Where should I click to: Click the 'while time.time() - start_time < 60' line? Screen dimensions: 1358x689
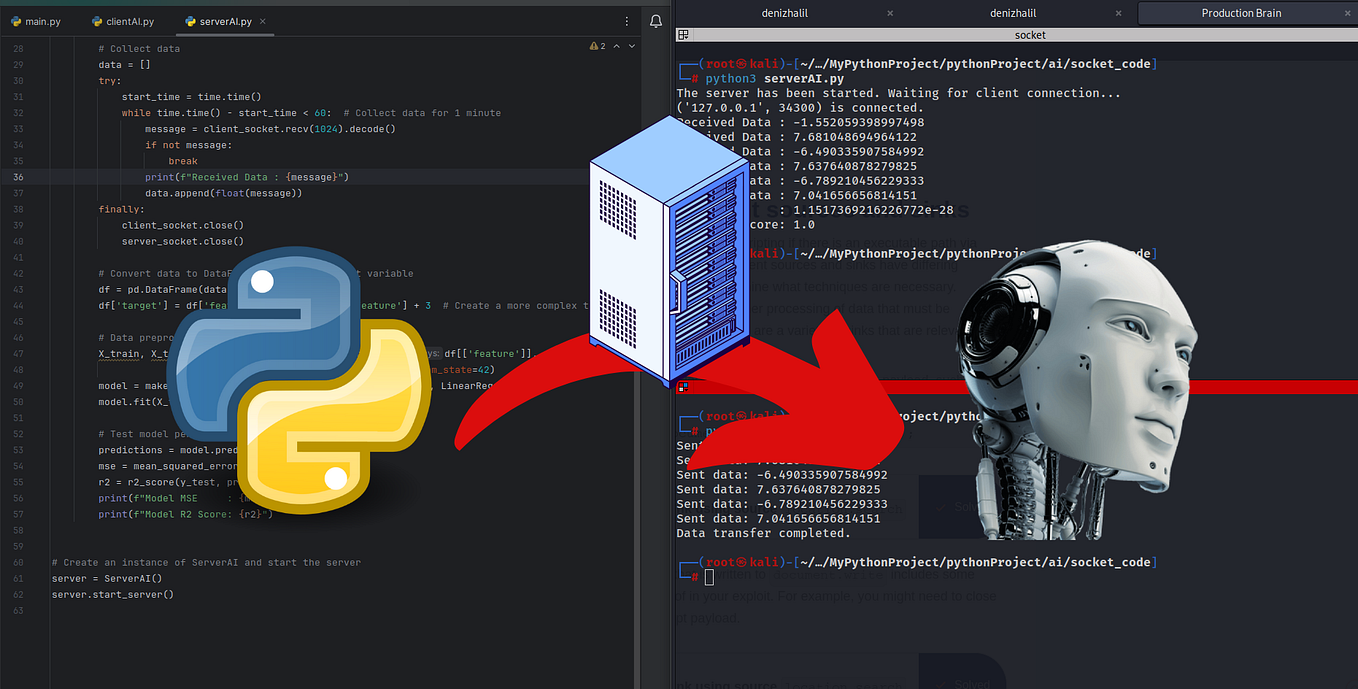pos(311,113)
